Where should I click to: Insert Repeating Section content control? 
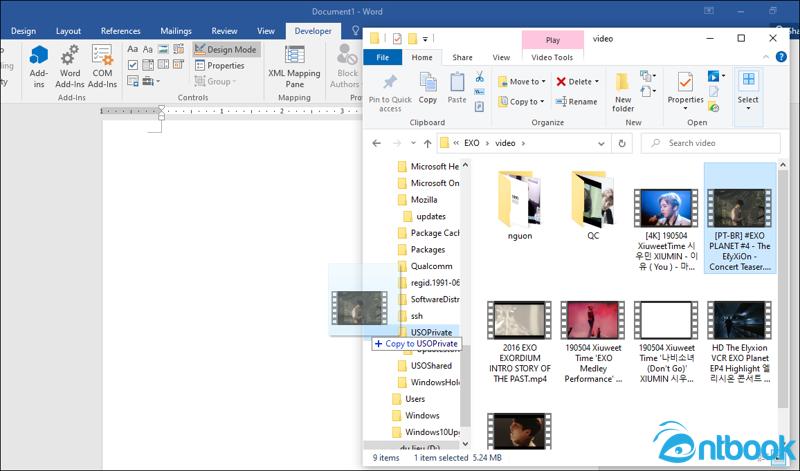(133, 81)
